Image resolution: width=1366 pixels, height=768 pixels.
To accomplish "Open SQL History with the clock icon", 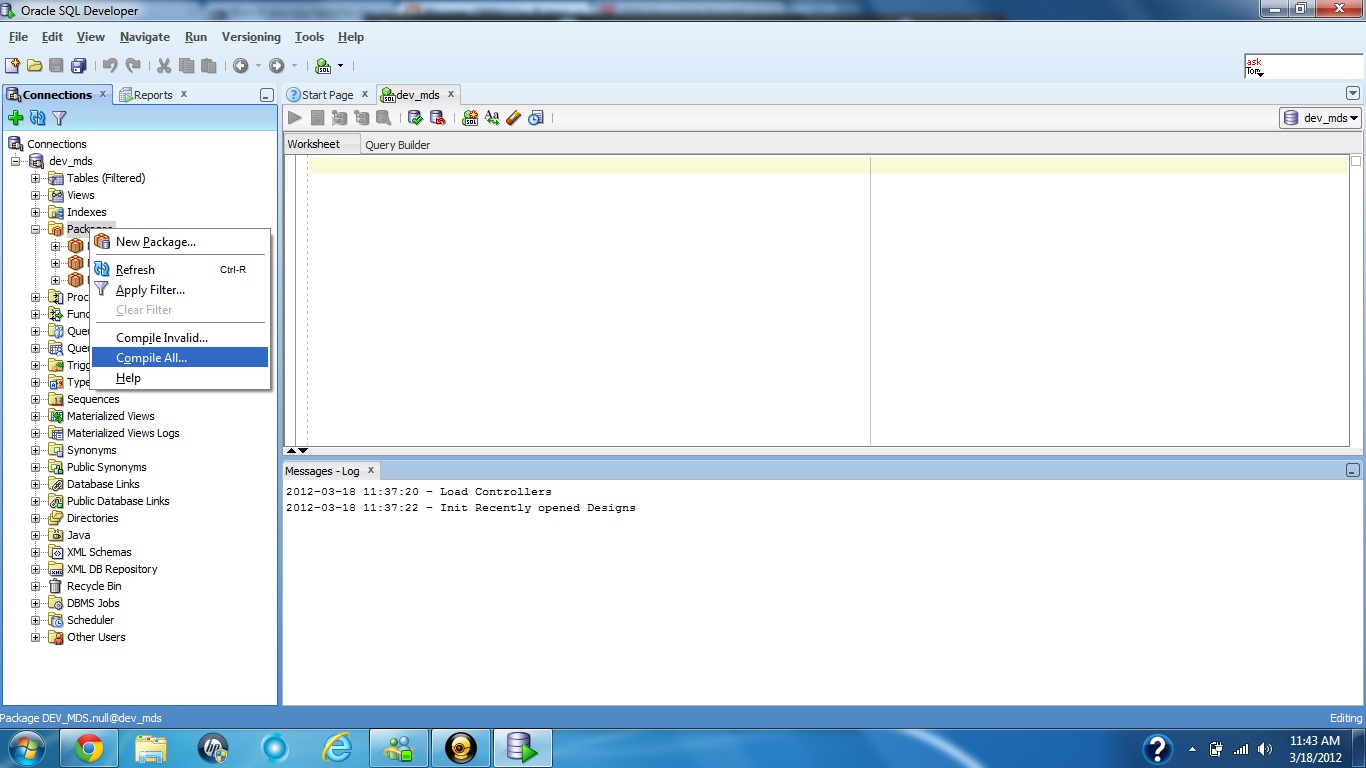I will click(536, 118).
